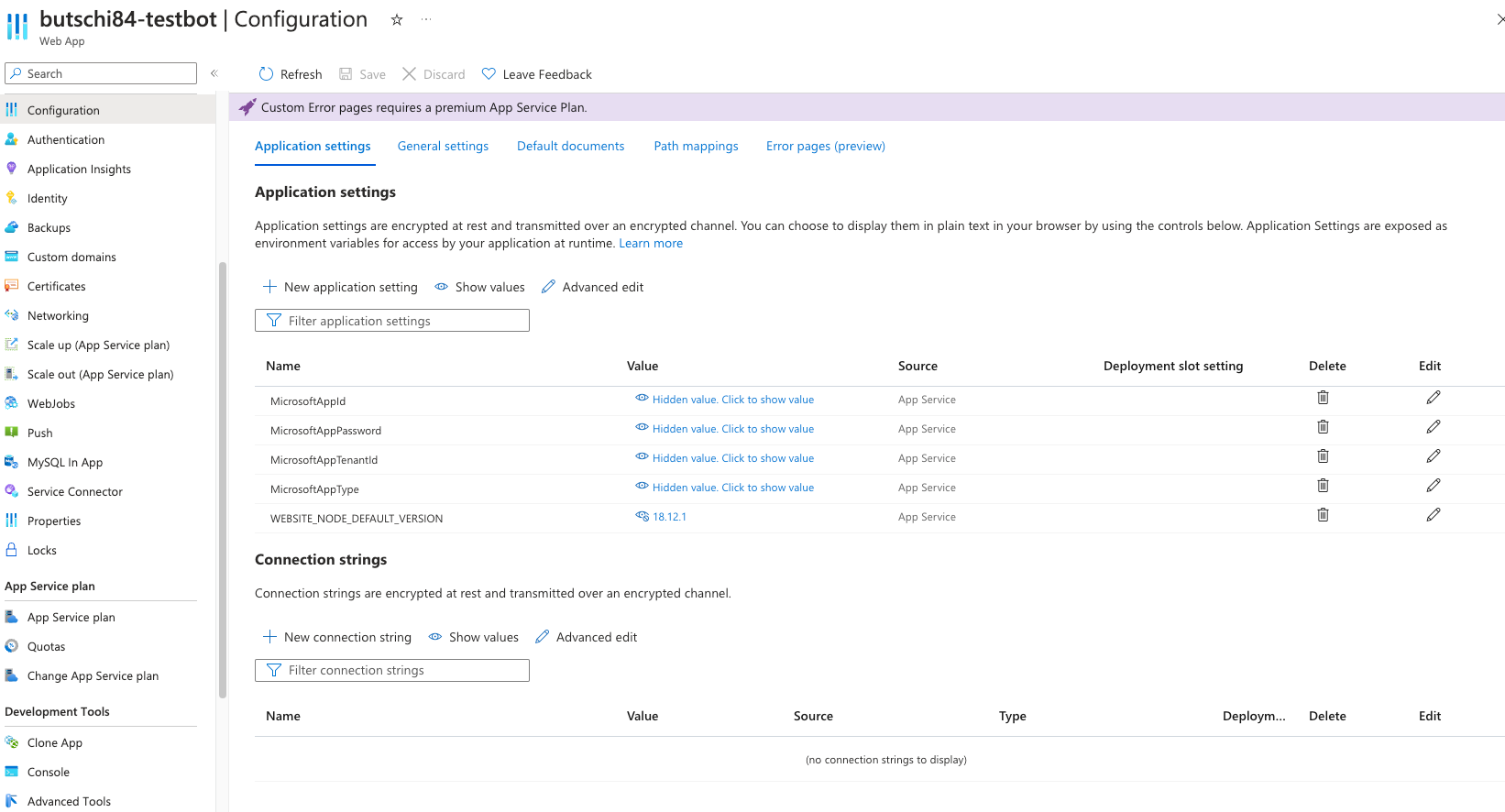The width and height of the screenshot is (1505, 812).
Task: Open Custom domains in the sidebar
Action: point(71,257)
